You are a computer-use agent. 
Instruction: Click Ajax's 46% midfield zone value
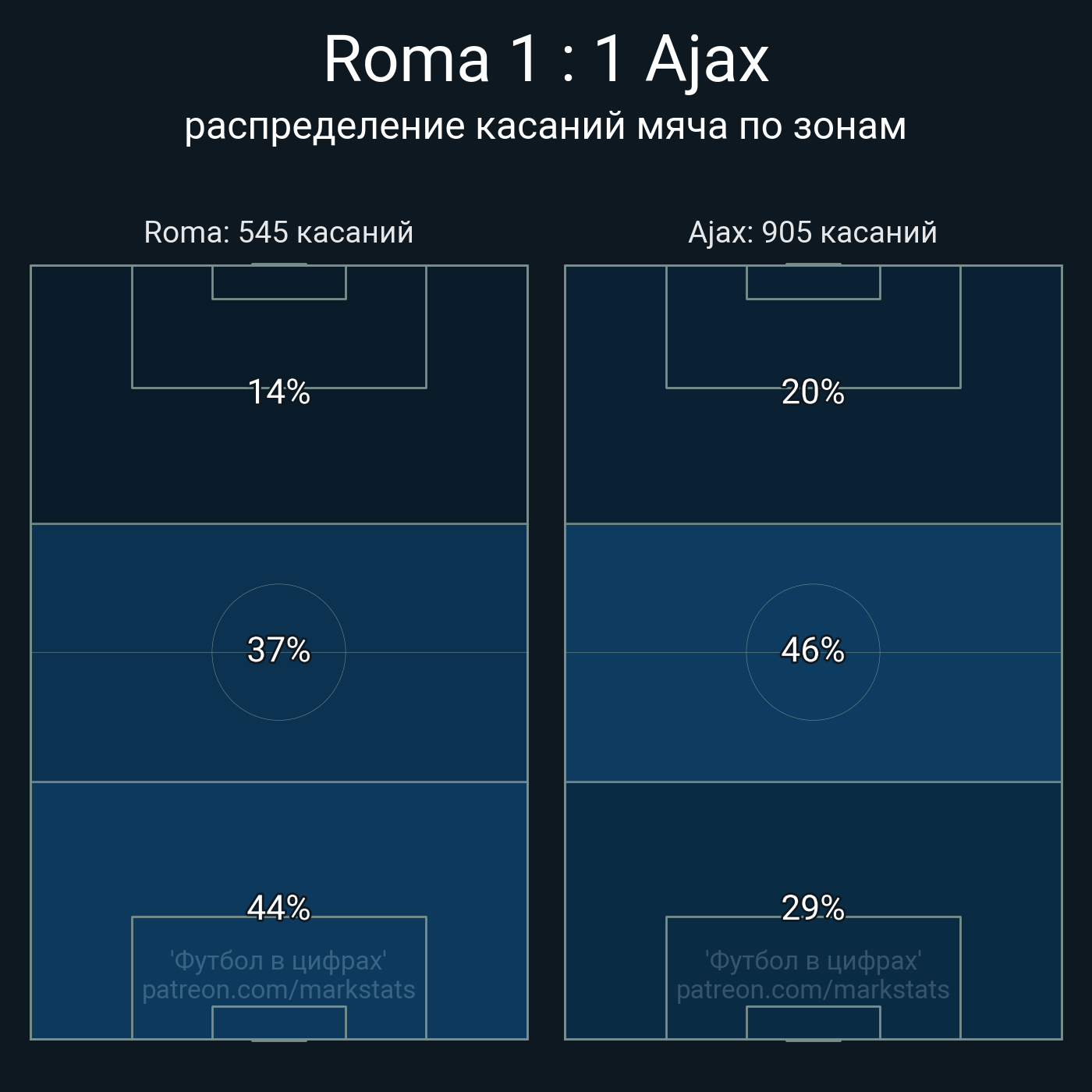(x=813, y=651)
